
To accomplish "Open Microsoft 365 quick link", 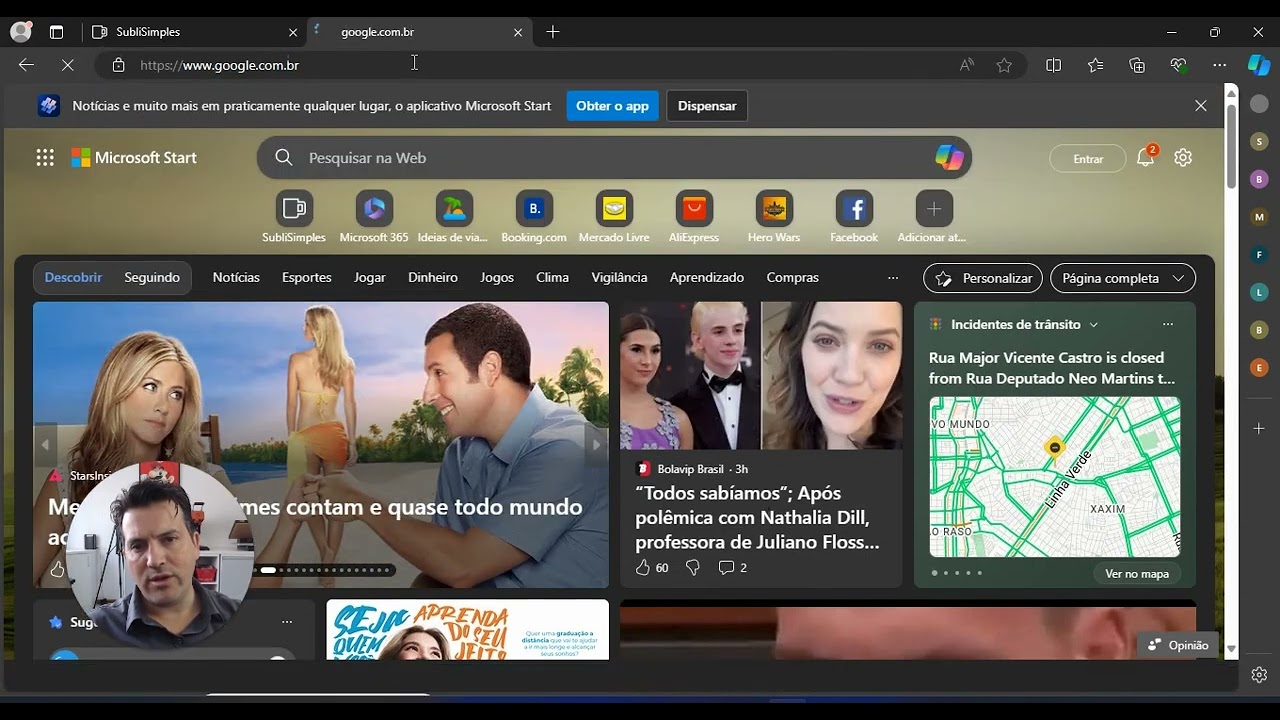I will click(x=374, y=216).
